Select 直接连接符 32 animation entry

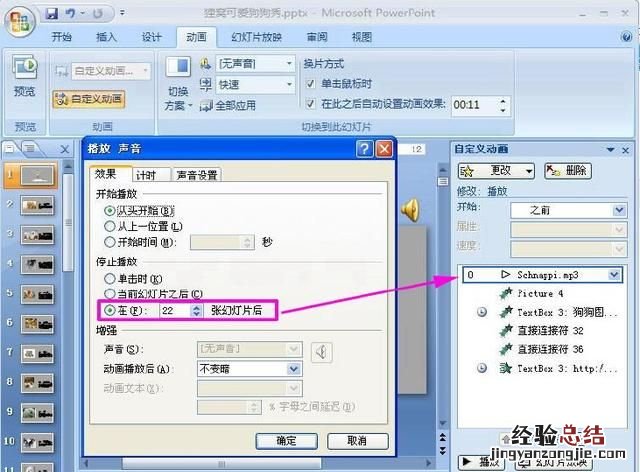click(541, 330)
